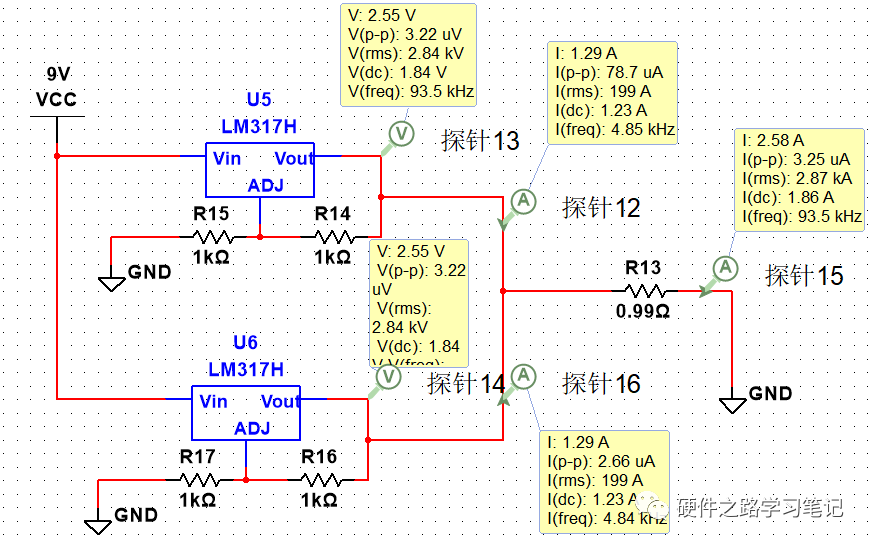Select the R13 0.99Ω resistor symbol
The height and width of the screenshot is (546, 872).
644,291
